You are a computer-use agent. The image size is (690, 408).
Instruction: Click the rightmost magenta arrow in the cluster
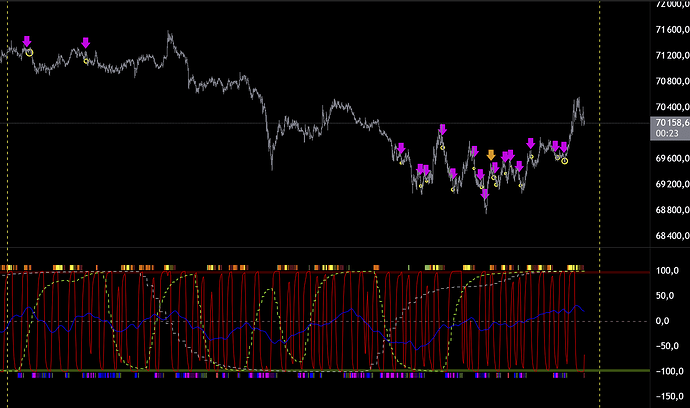tap(565, 147)
